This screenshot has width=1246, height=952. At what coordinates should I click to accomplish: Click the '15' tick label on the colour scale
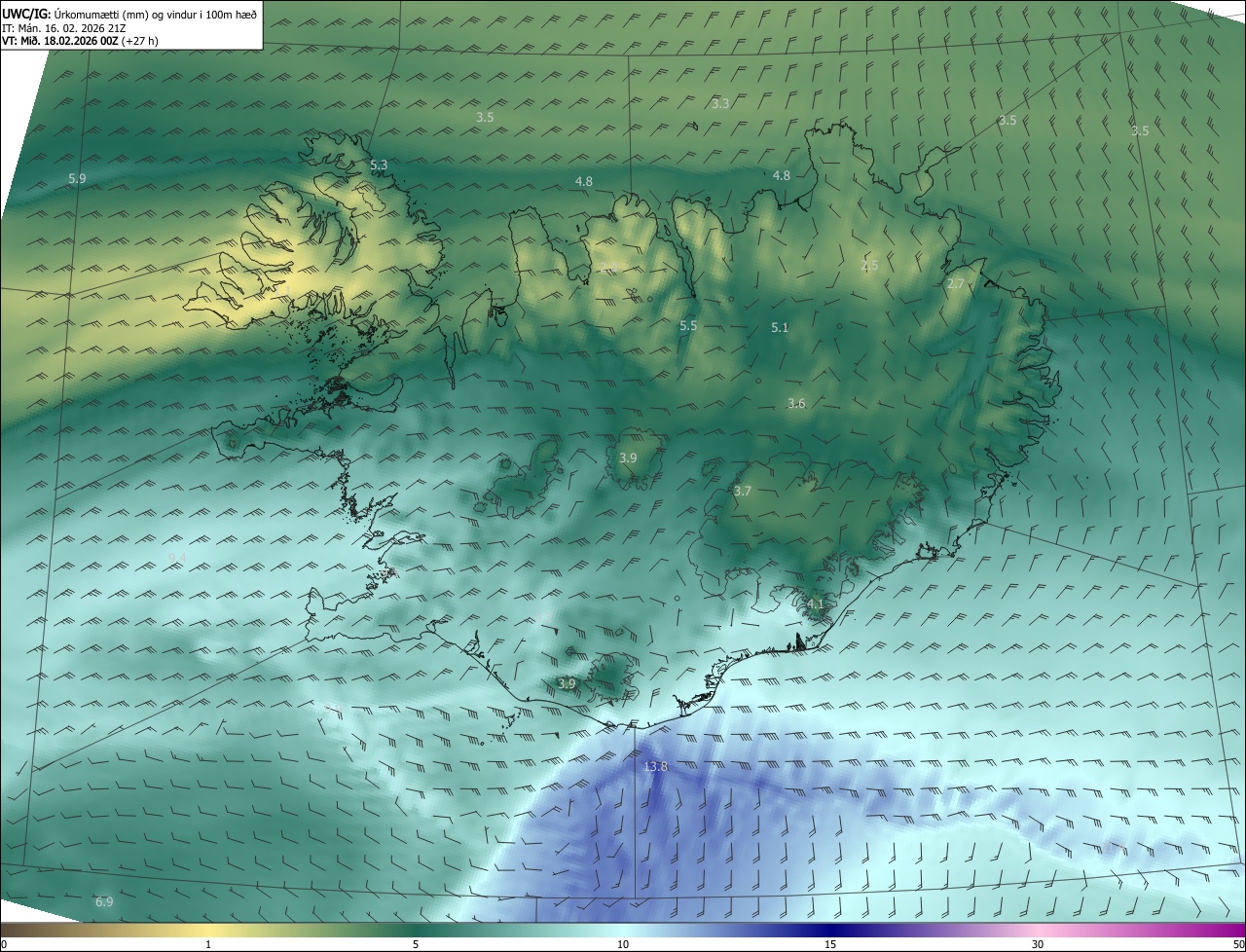click(830, 944)
